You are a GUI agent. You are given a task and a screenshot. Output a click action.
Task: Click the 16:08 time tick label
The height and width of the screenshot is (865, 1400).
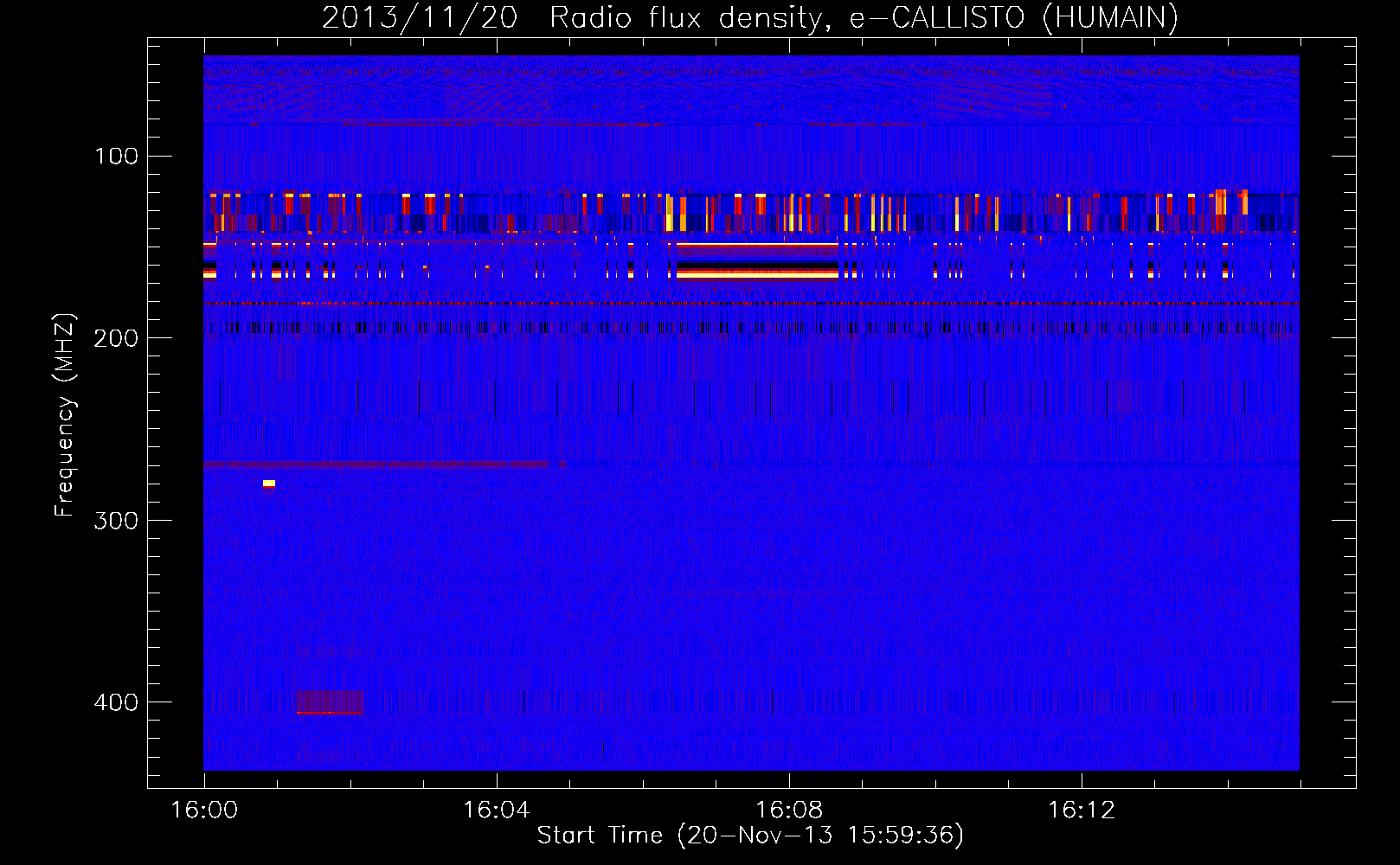789,810
